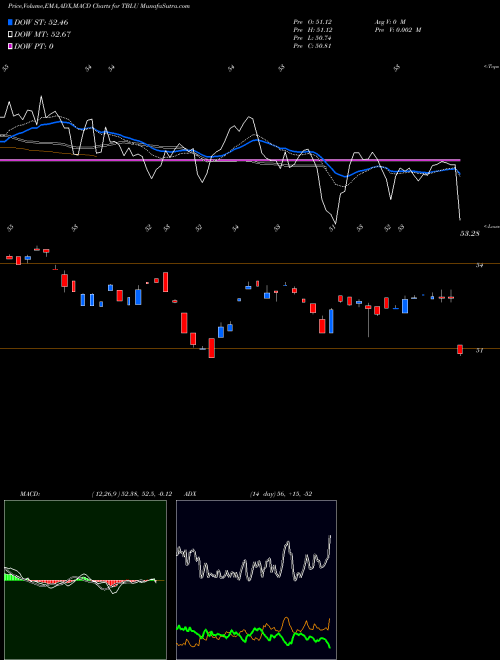Click the 'Pre H: 51.12' high value

pos(313,29)
